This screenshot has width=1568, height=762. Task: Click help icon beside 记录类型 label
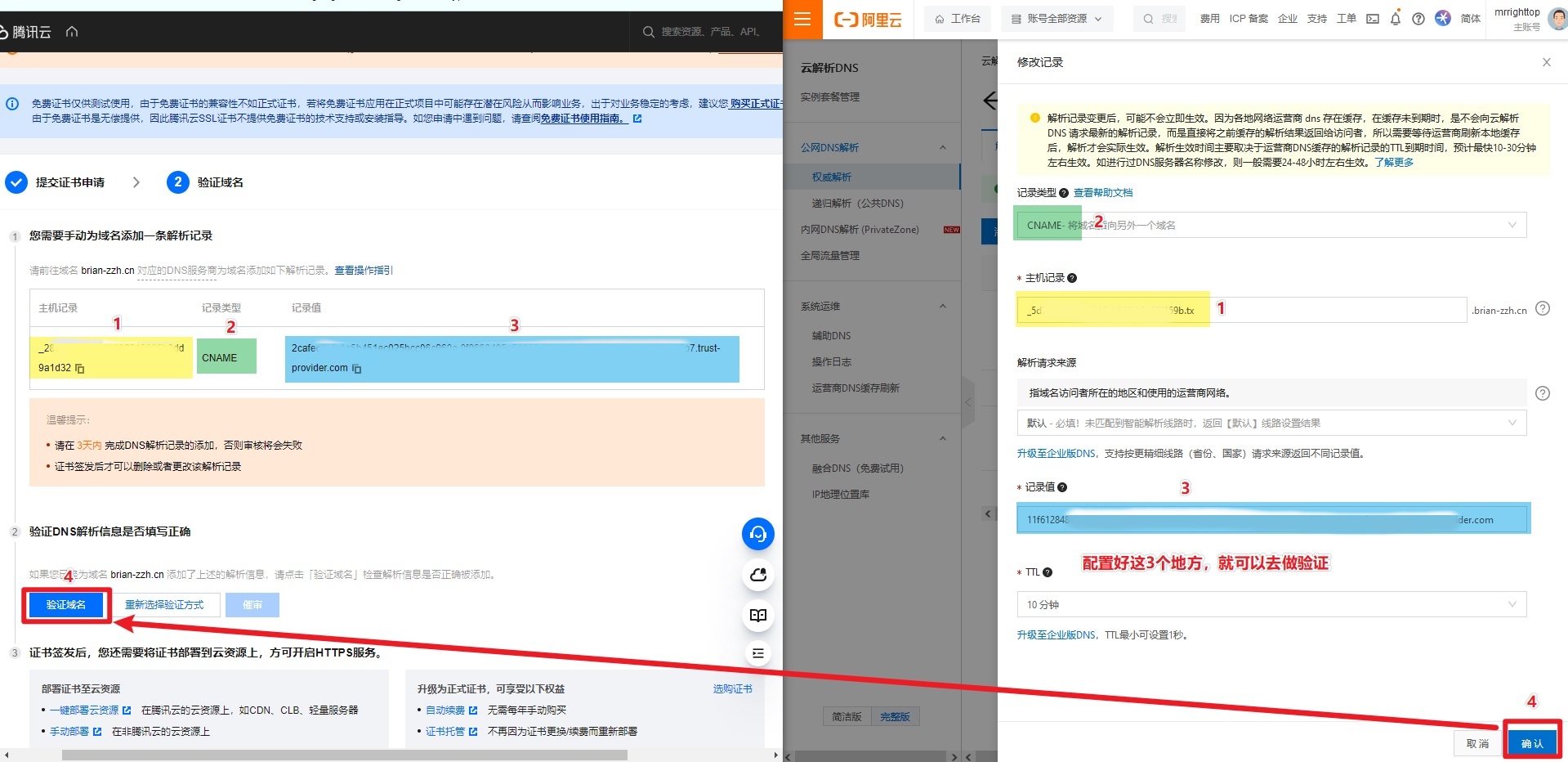(1064, 193)
